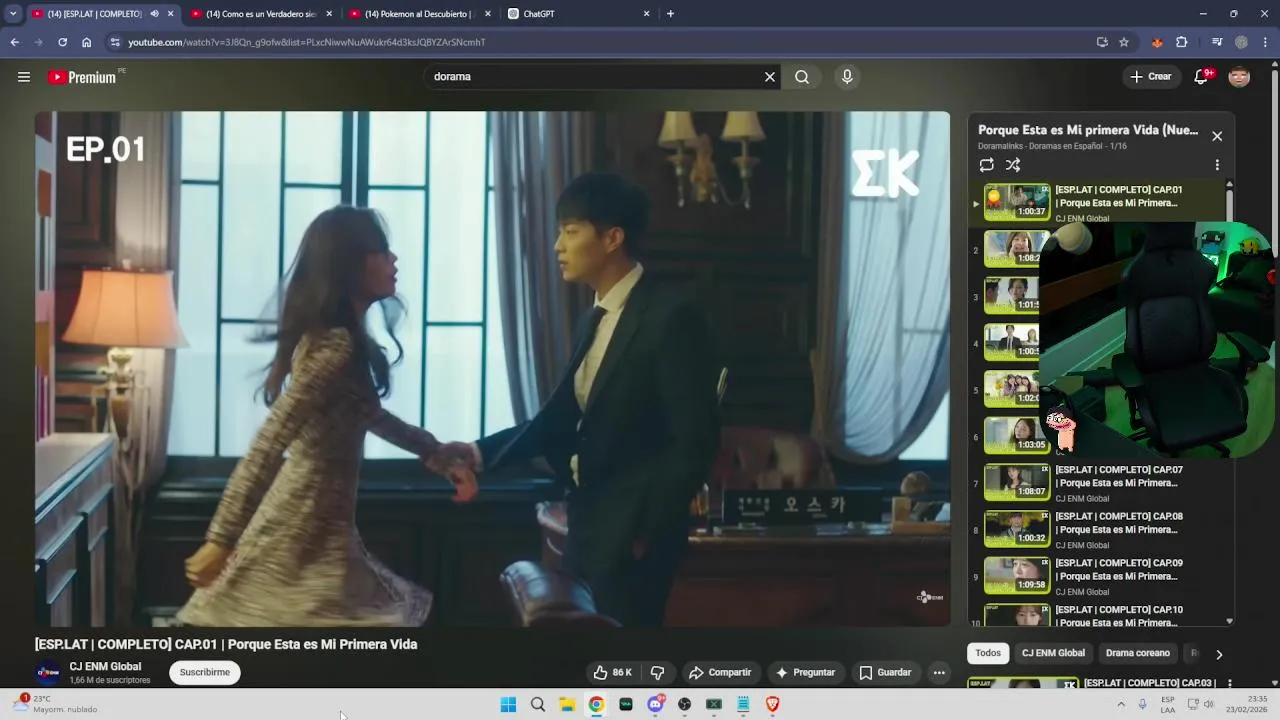The width and height of the screenshot is (1280, 720).
Task: Open more actions menu below video
Action: [x=939, y=673]
